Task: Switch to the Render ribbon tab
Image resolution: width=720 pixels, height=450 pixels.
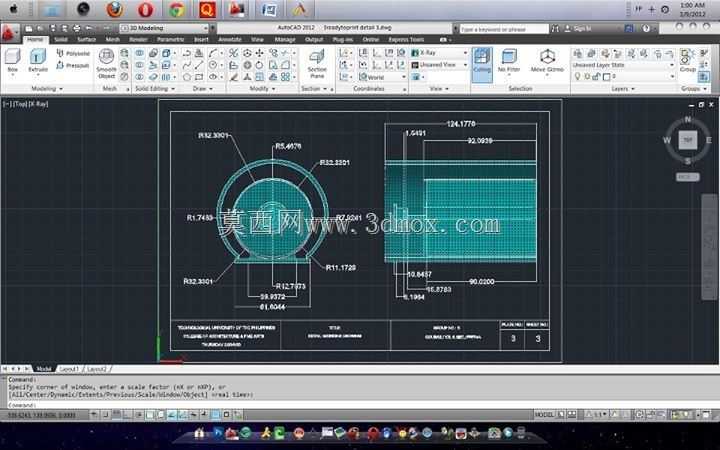Action: tap(138, 39)
